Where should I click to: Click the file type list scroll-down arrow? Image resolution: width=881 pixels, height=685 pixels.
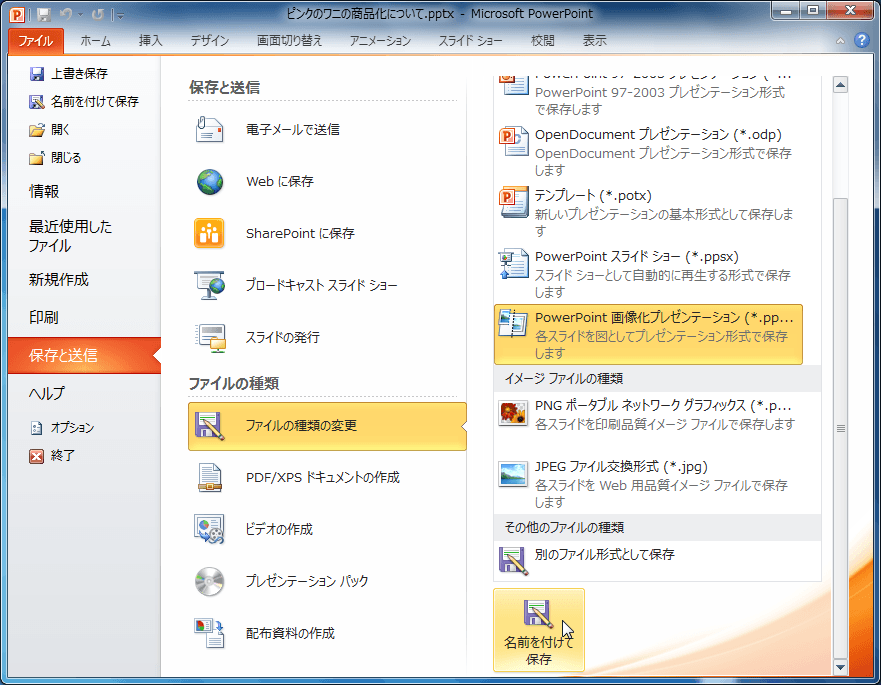click(x=841, y=668)
